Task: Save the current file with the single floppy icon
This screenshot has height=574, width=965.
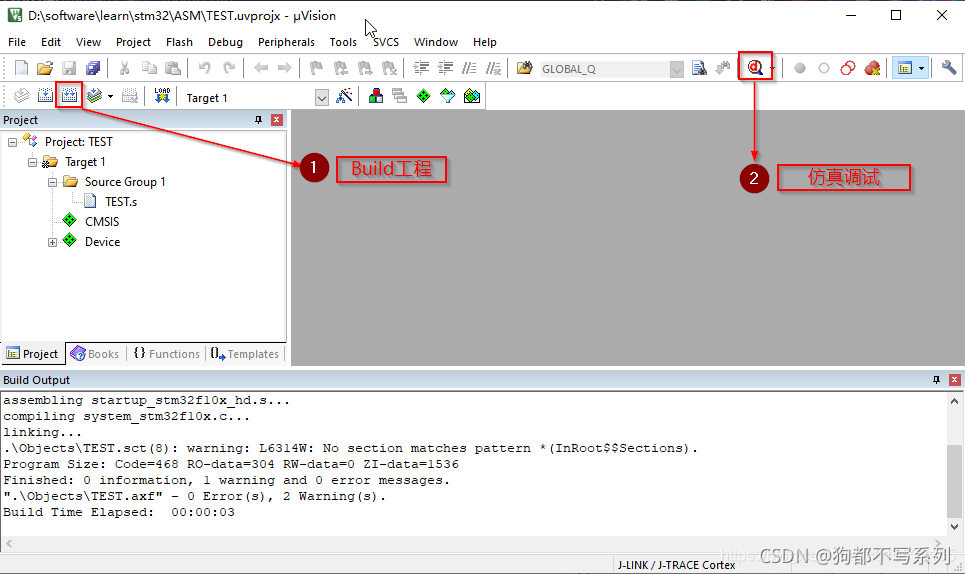Action: pyautogui.click(x=69, y=68)
